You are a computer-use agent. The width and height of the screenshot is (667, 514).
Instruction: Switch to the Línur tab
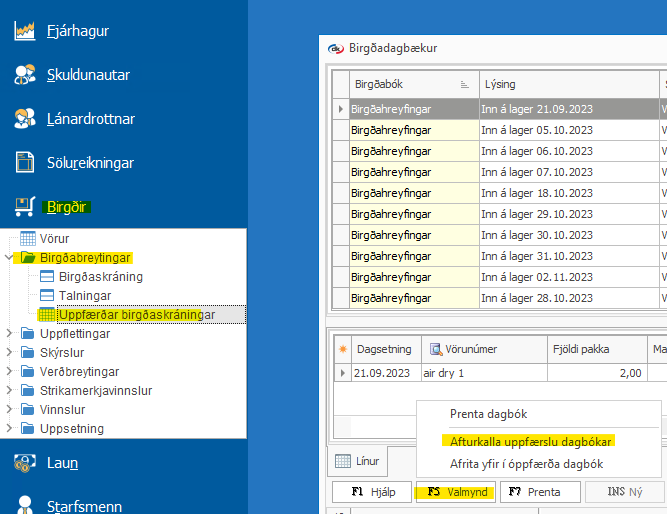tap(357, 460)
